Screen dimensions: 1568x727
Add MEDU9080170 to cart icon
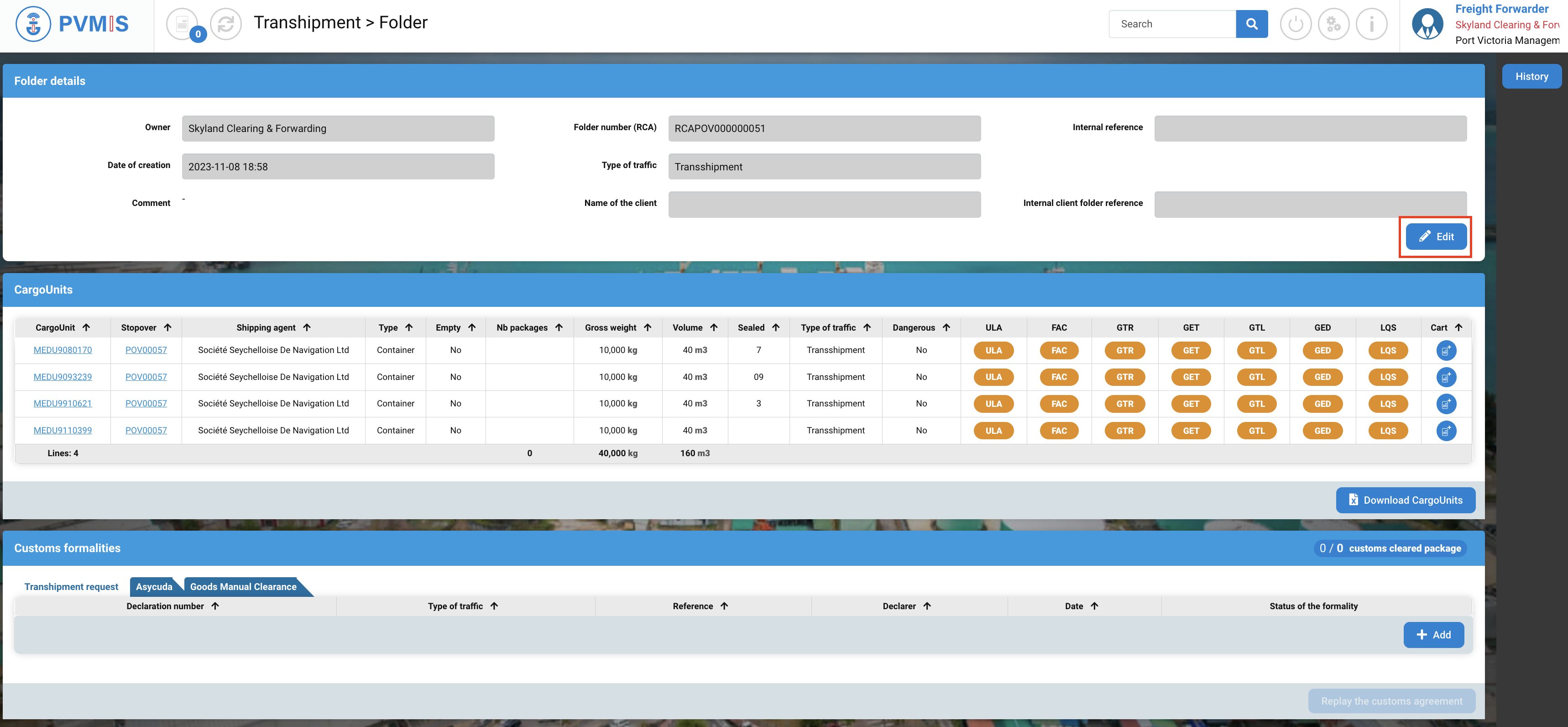tap(1446, 351)
